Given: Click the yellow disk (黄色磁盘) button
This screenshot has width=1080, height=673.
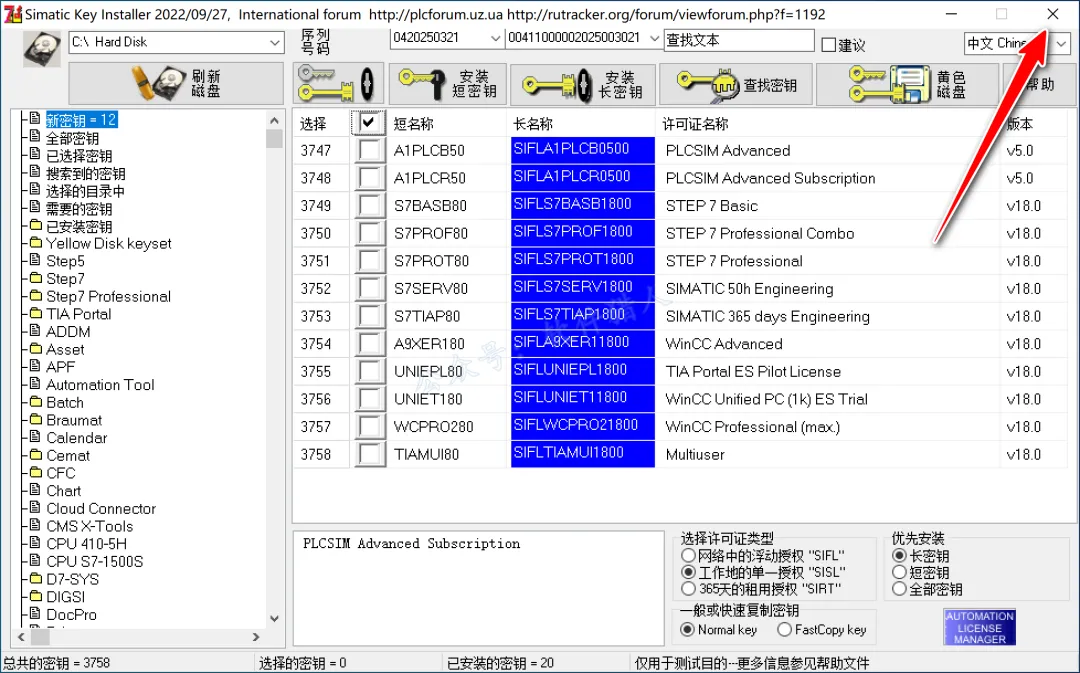Looking at the screenshot, I should point(907,83).
